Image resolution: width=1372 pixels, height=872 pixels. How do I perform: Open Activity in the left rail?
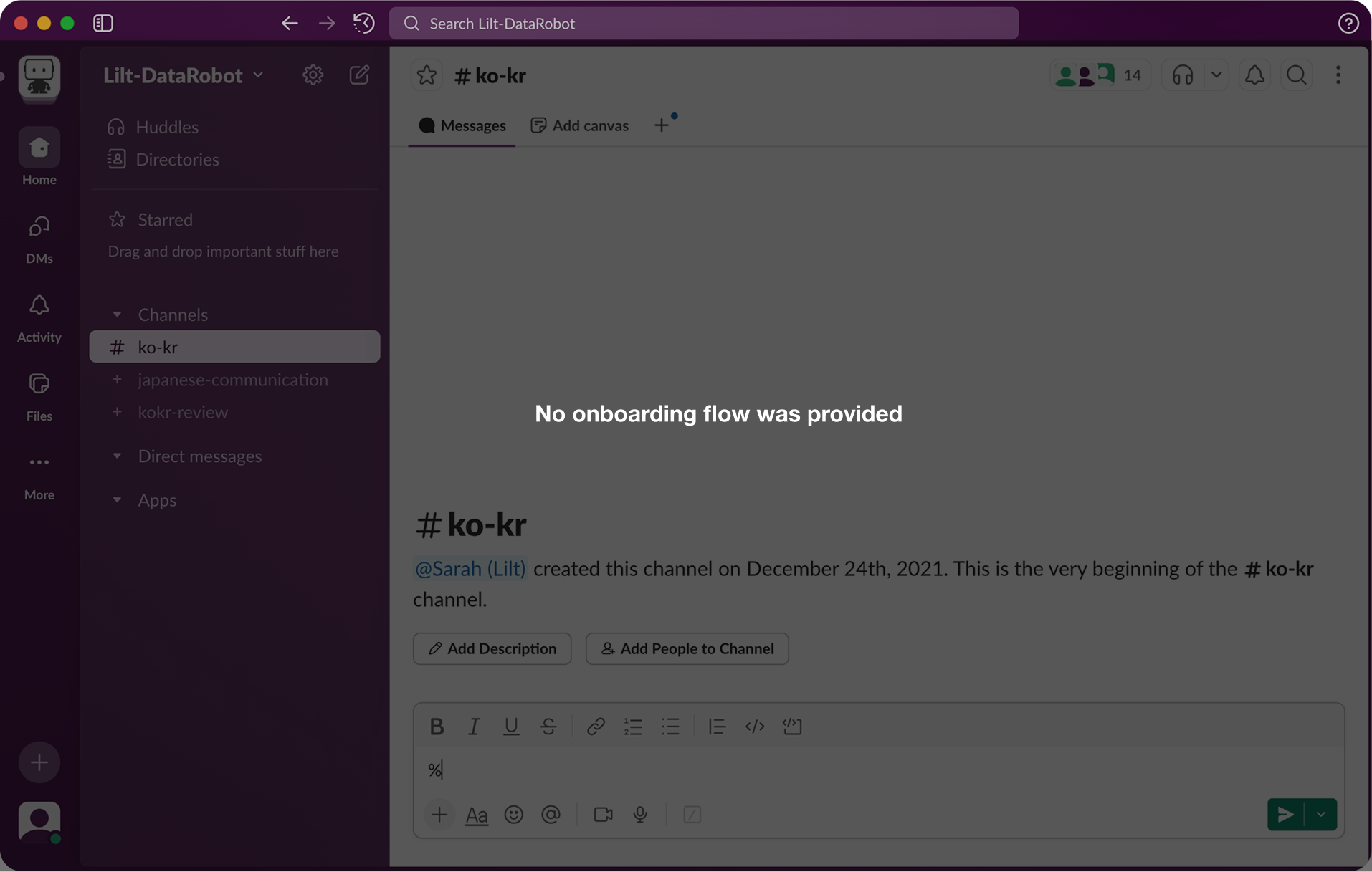click(x=39, y=318)
